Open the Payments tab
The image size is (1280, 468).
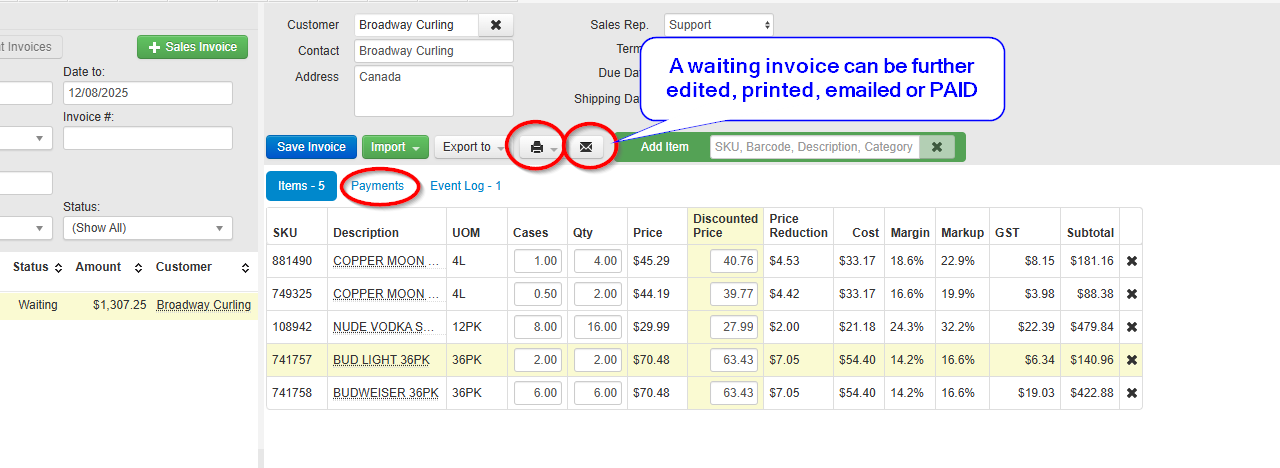[377, 186]
